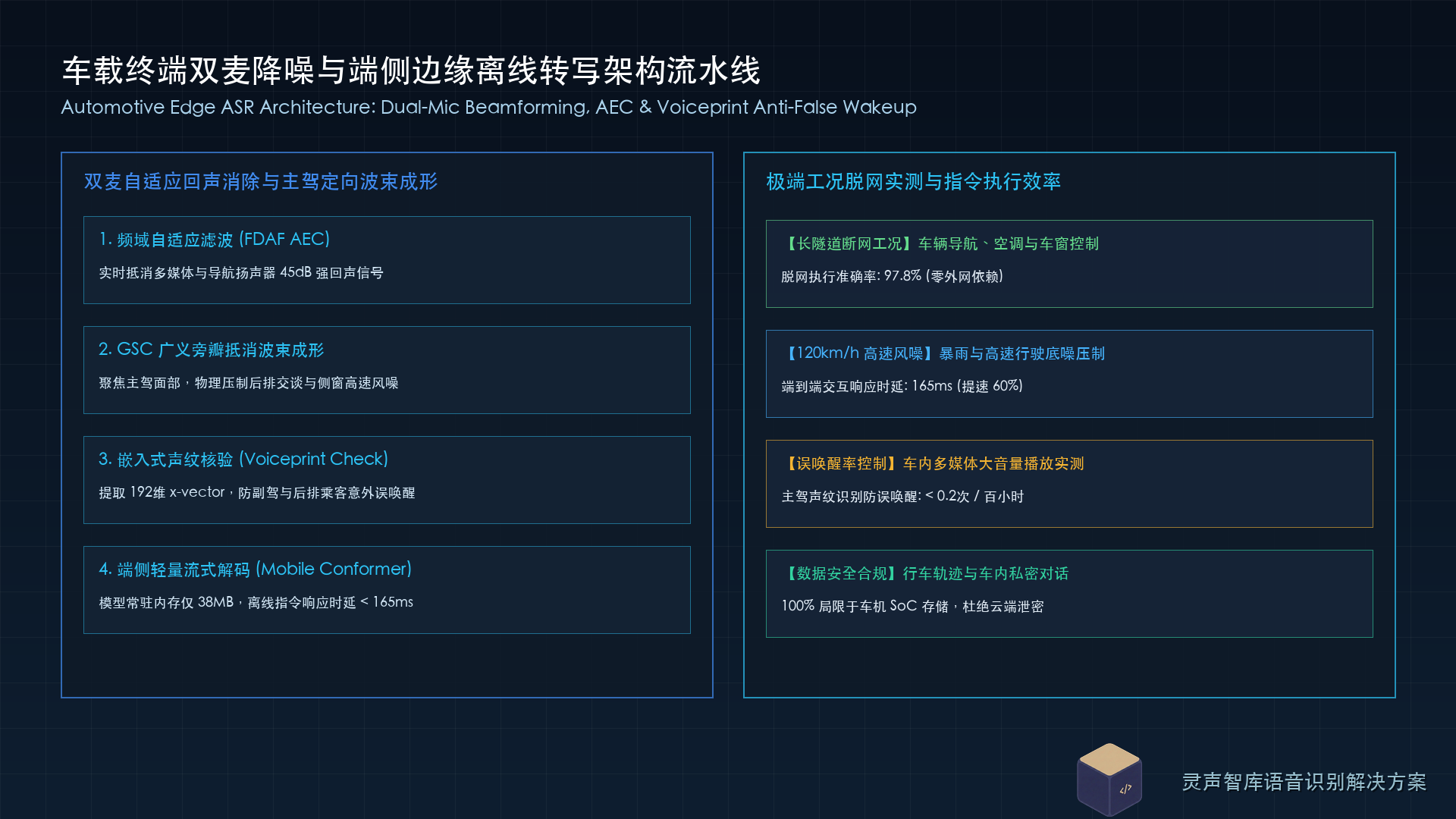This screenshot has height=819, width=1456.
Task: Click the text 提取 192维 x-vector，防副驾与后排乘客意外误唤醒
Action: coord(257,493)
